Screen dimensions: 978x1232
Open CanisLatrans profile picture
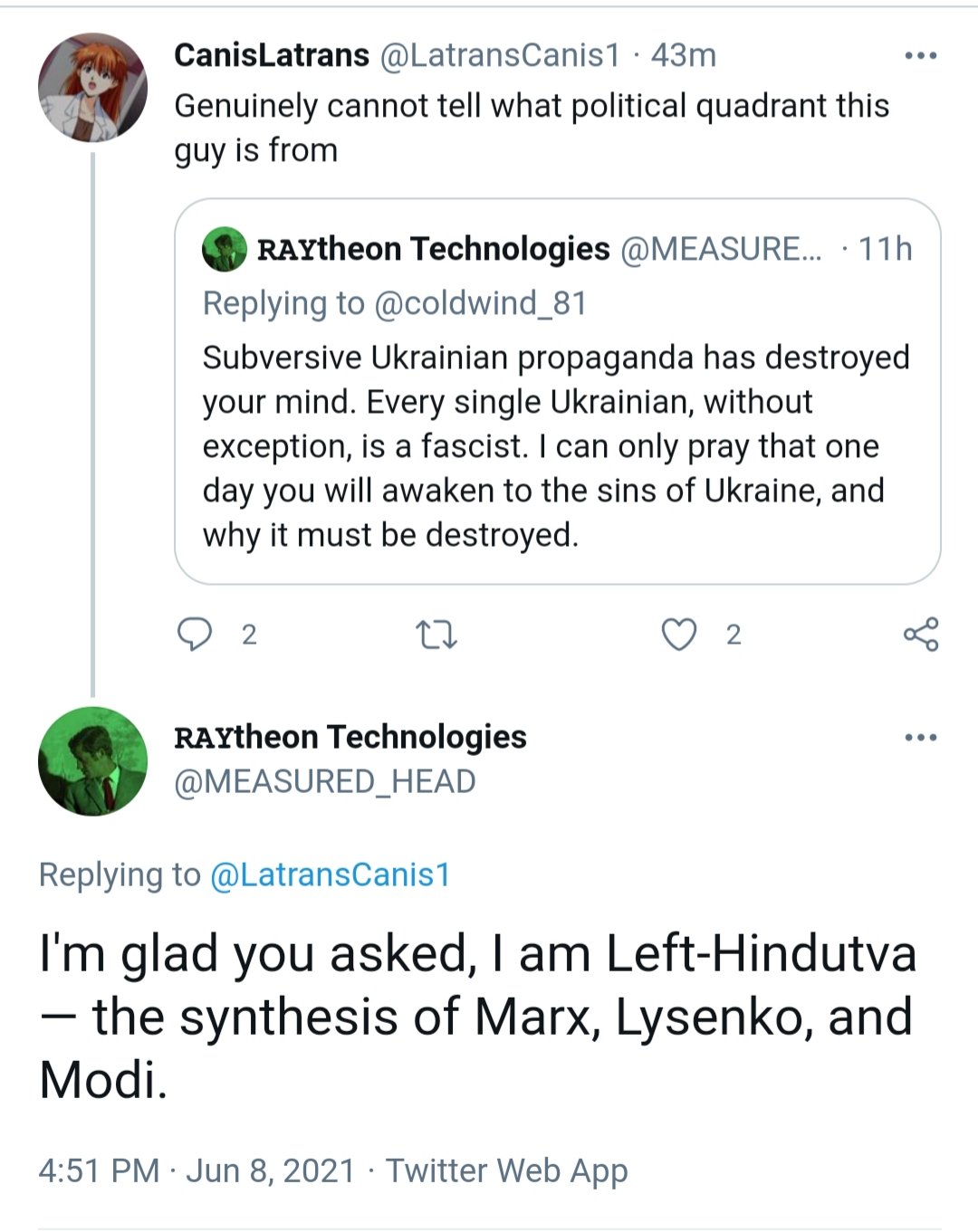click(92, 88)
